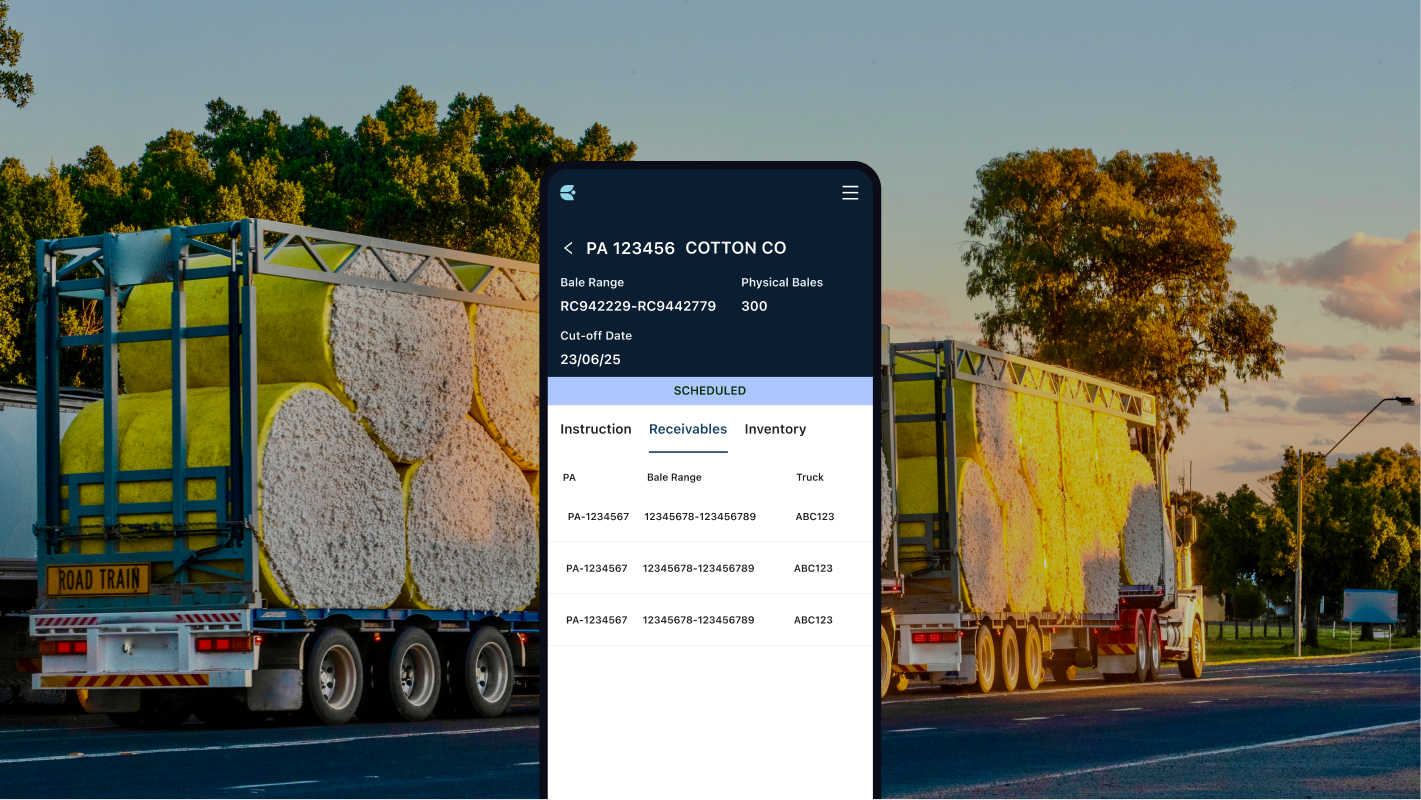The image size is (1421, 800).
Task: Click the PA 123456 COTTON CO title
Action: [686, 248]
